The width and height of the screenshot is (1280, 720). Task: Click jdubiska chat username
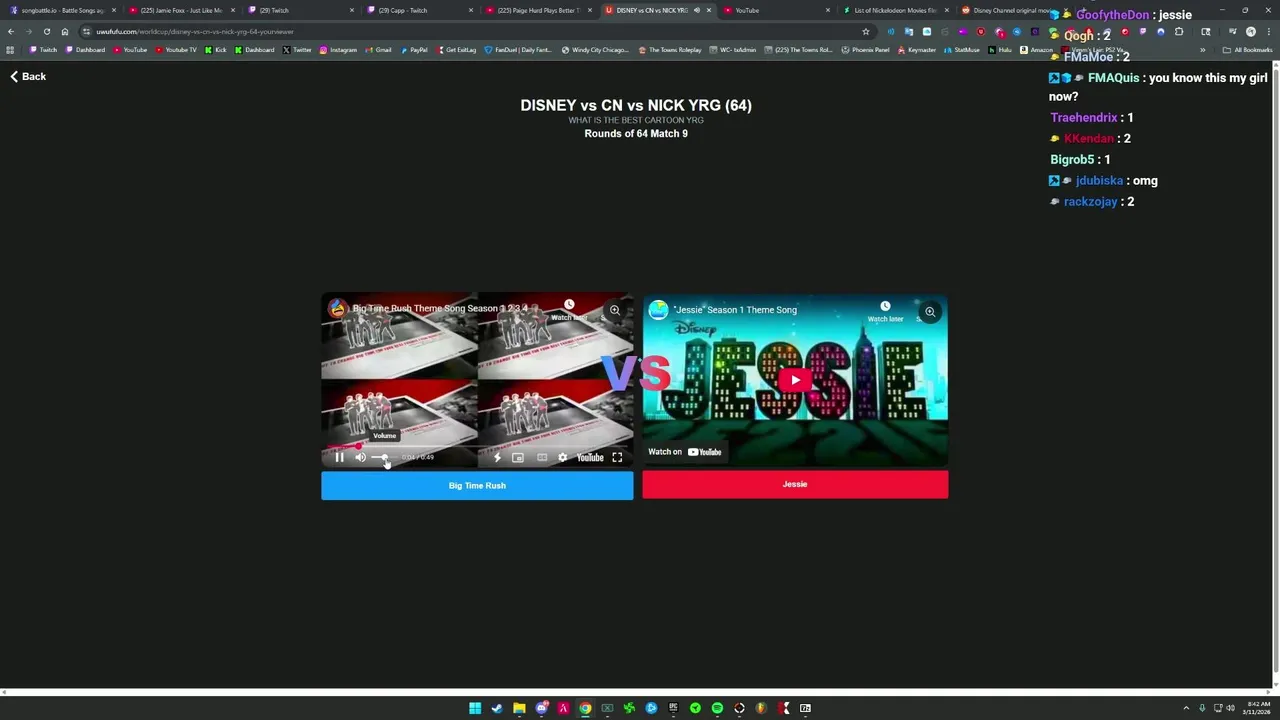1099,180
